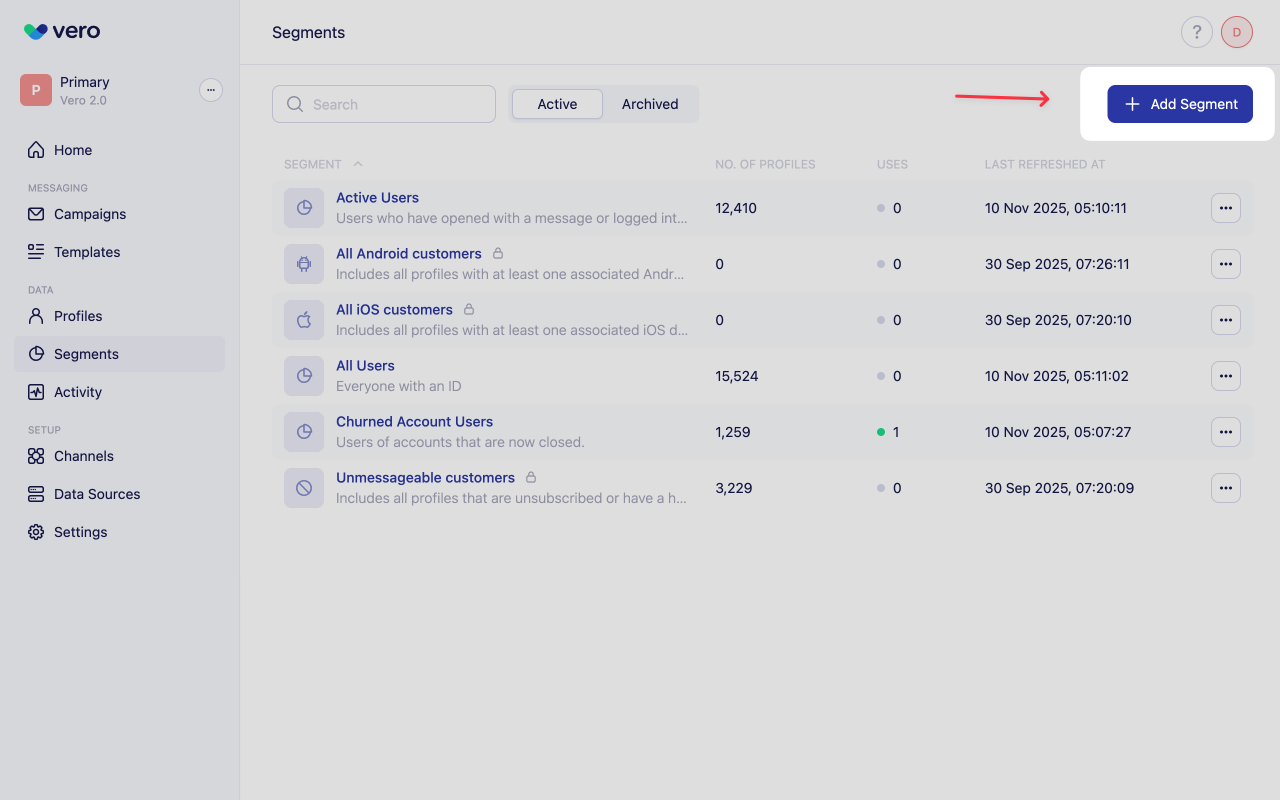Open the Churned Account Users segment link
This screenshot has width=1280, height=800.
(414, 421)
